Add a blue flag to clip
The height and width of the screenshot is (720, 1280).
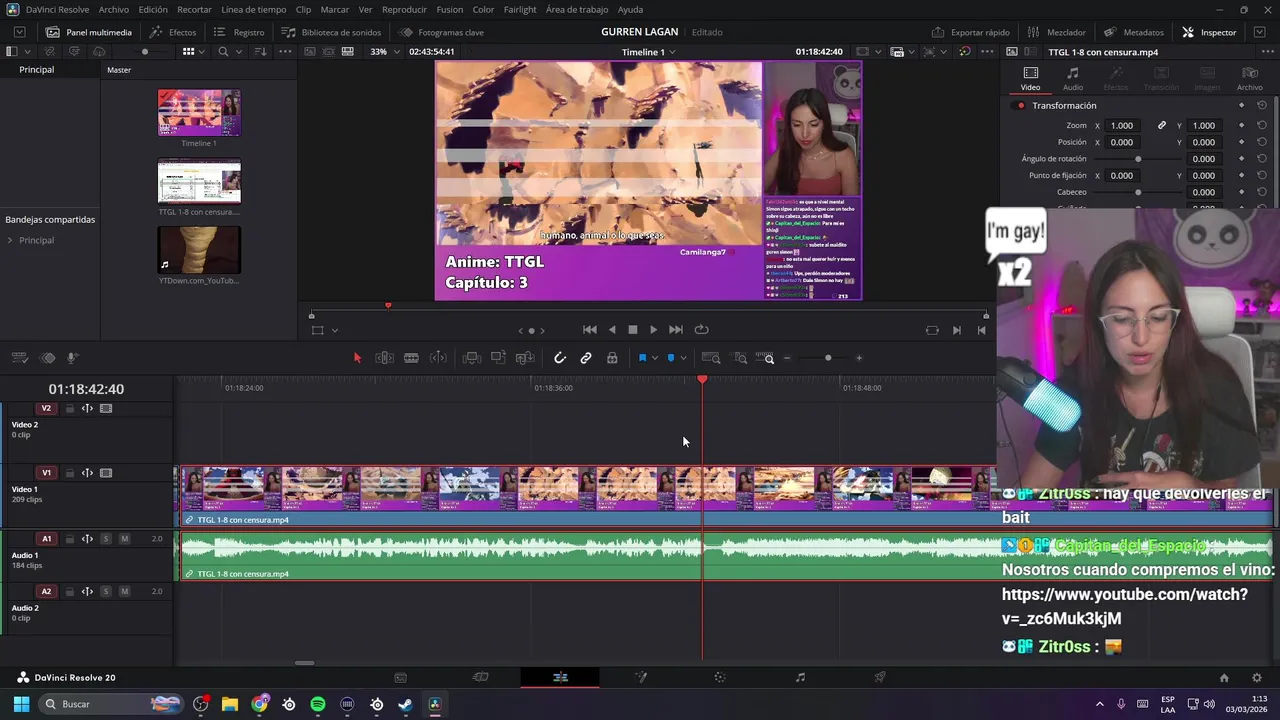642,358
